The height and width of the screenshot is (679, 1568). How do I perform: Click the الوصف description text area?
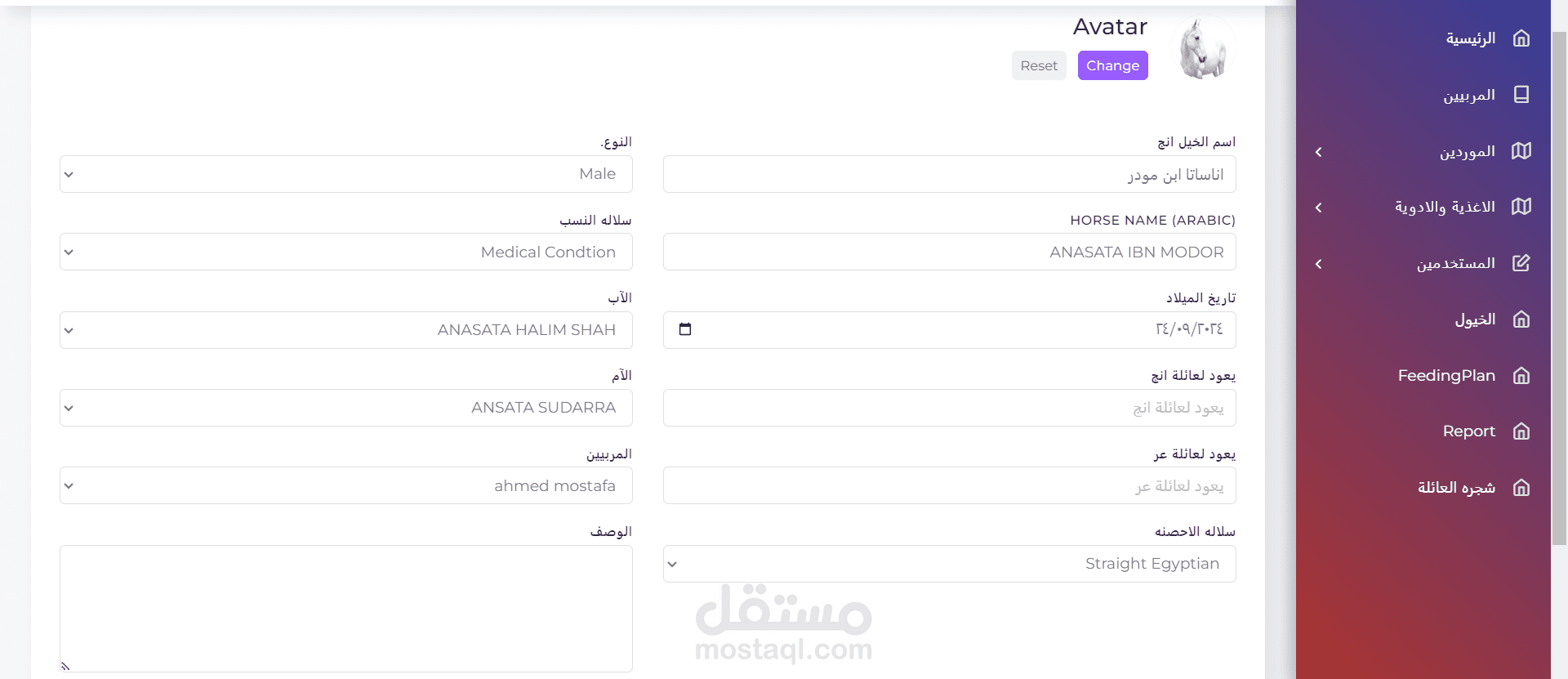click(x=345, y=608)
